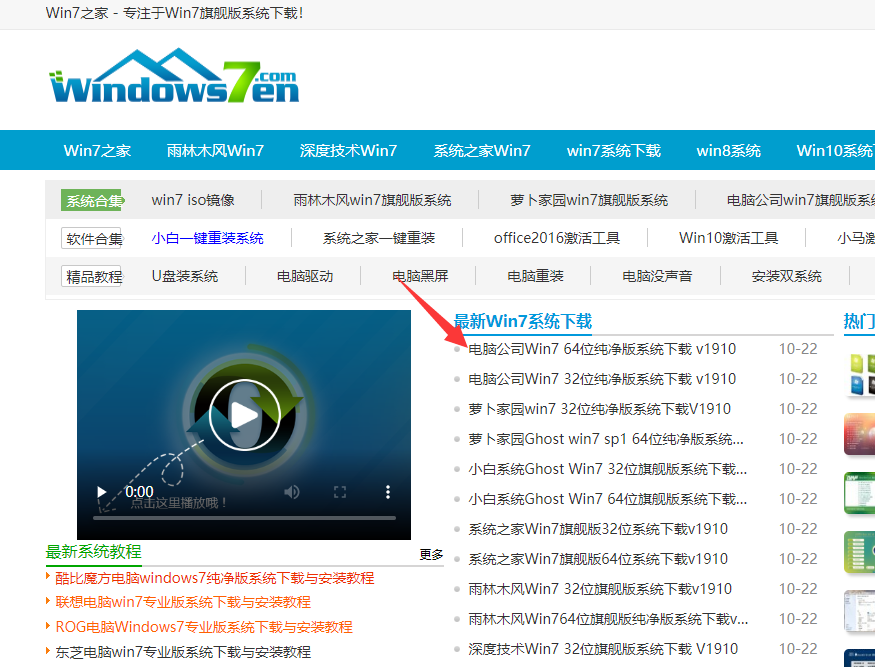
Task: Open 萝卜家园win7 32位纯净版系统下载V1910
Action: click(x=599, y=409)
